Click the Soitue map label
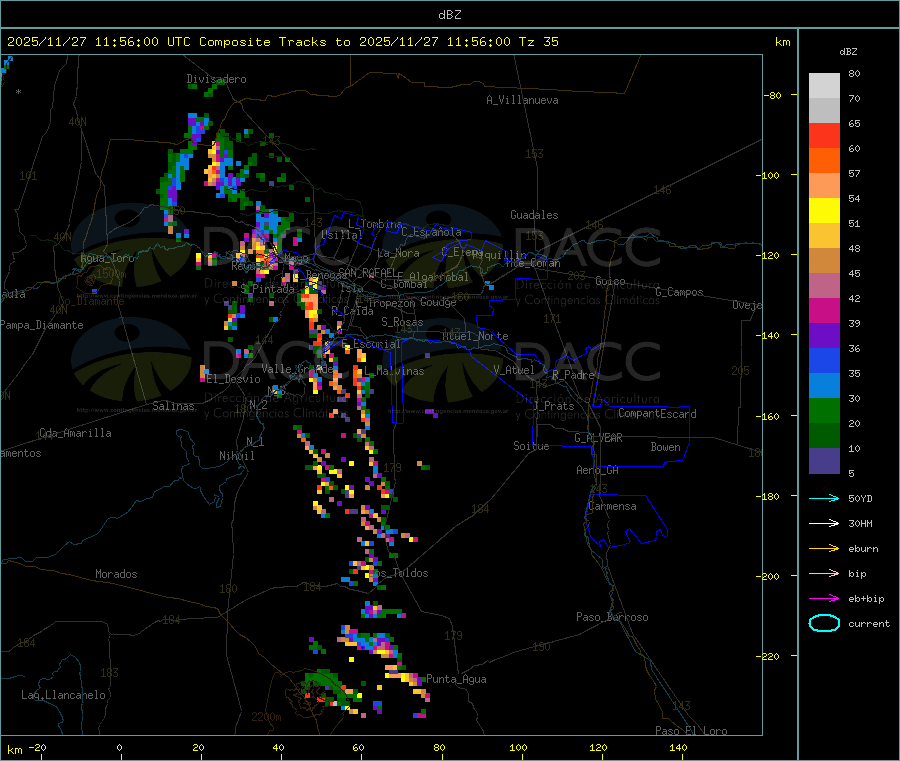The height and width of the screenshot is (761, 900). click(531, 446)
